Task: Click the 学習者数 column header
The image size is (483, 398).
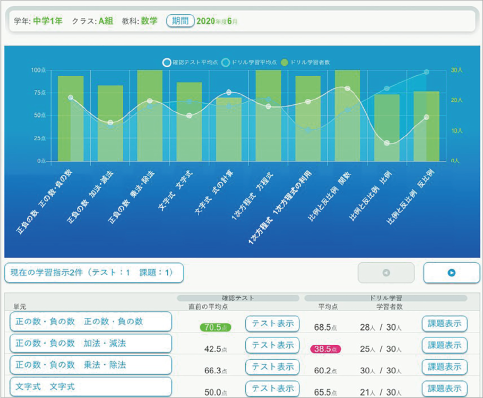Action: (389, 307)
